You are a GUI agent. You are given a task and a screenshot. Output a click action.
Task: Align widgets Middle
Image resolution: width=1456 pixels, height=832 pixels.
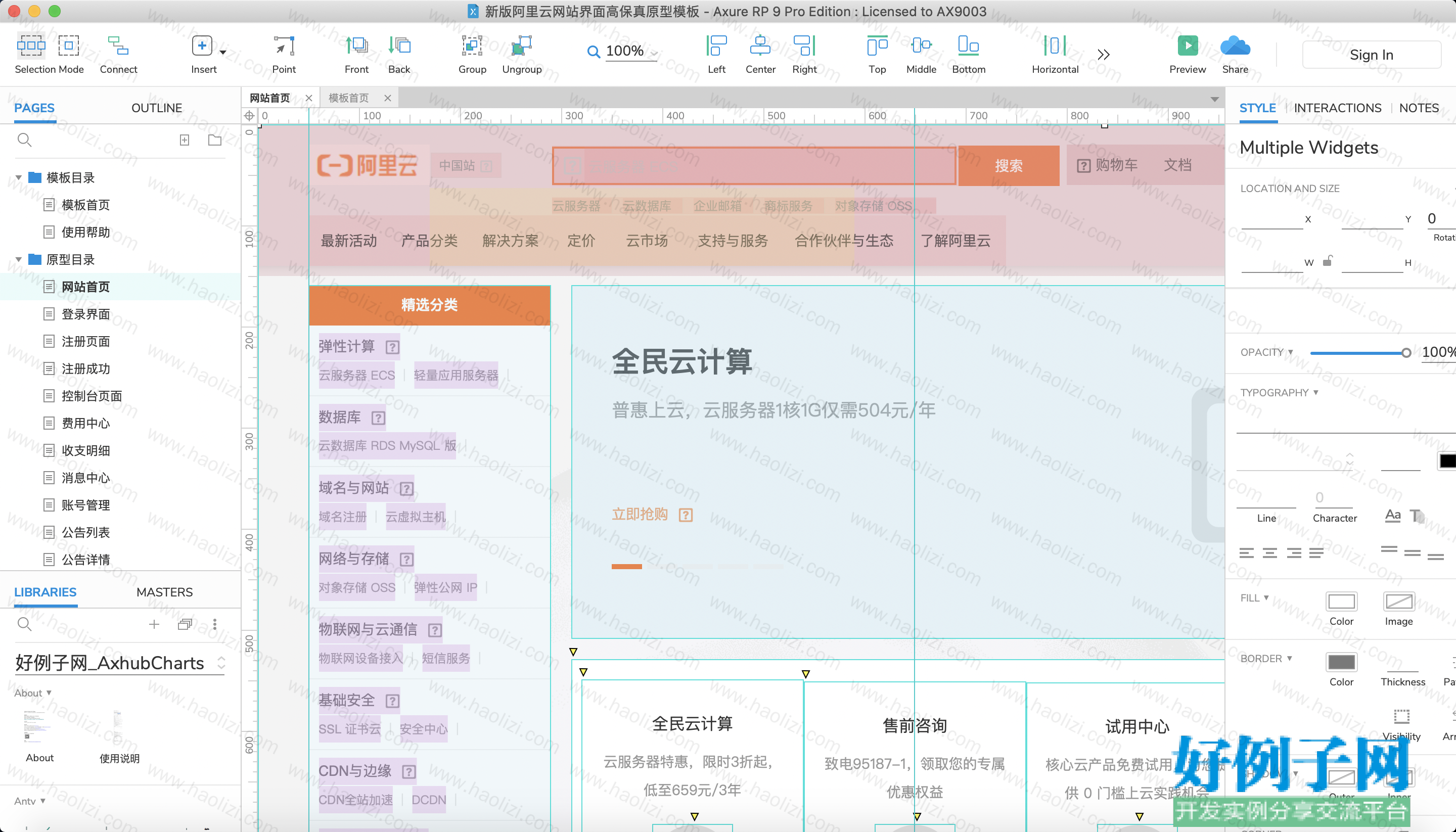(921, 45)
